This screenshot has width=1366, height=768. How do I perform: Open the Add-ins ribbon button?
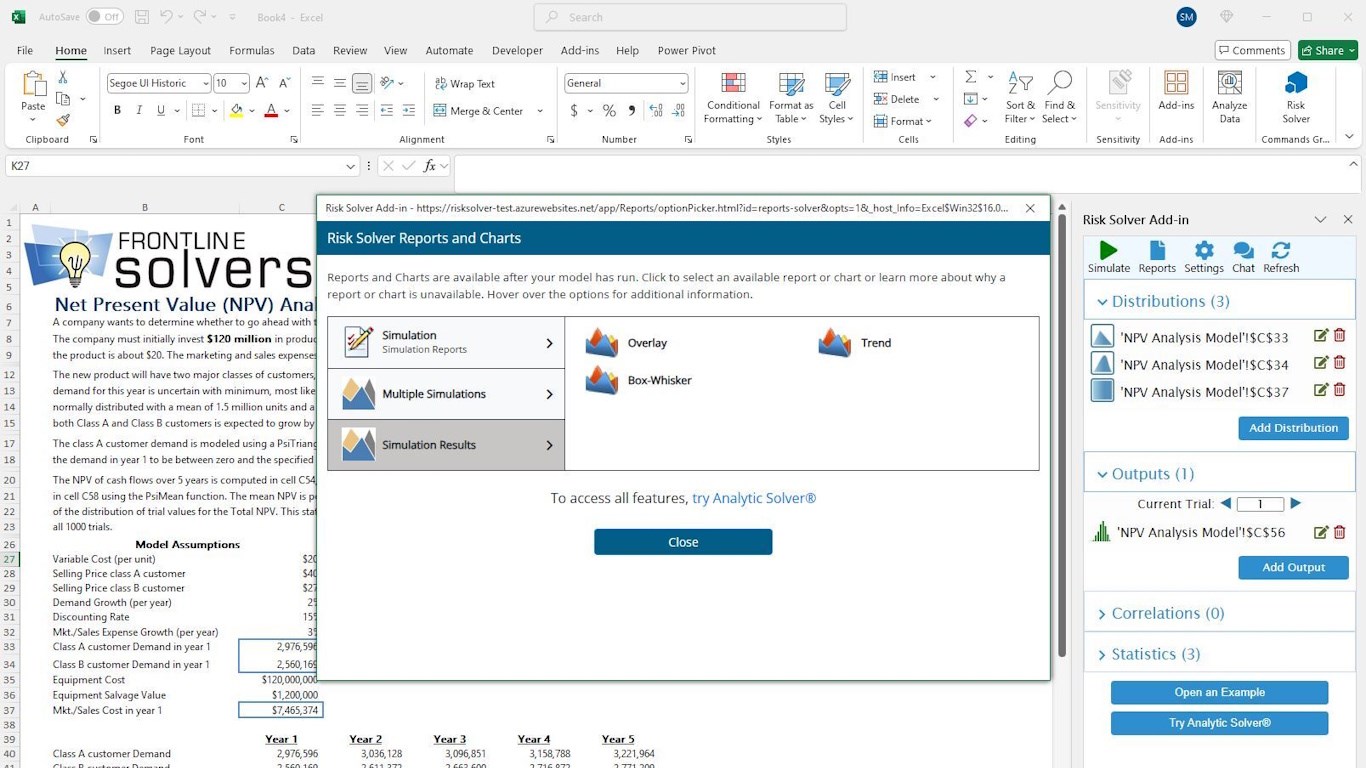[1176, 91]
